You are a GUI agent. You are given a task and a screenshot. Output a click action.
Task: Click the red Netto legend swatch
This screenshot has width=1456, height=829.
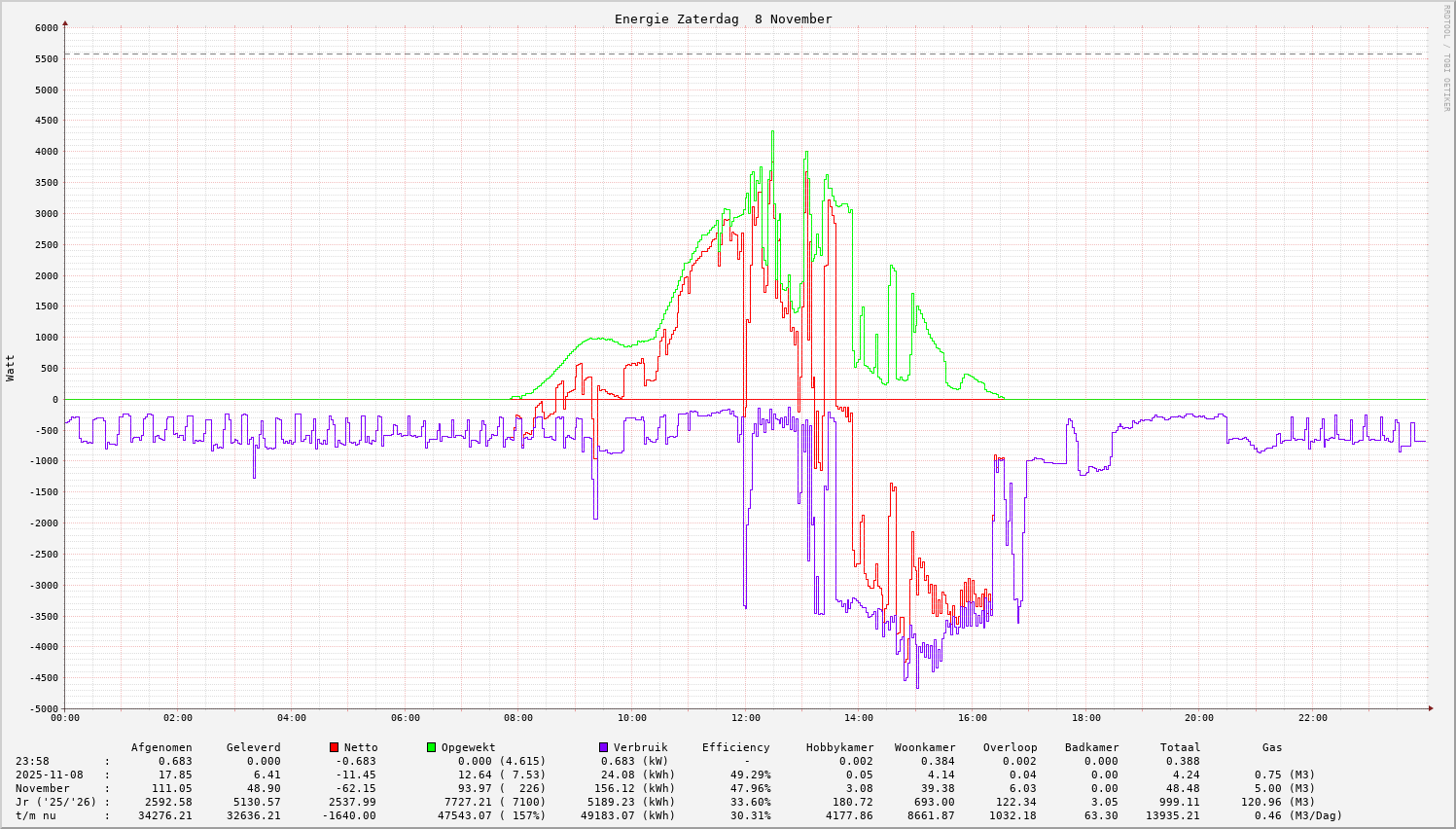pos(334,747)
